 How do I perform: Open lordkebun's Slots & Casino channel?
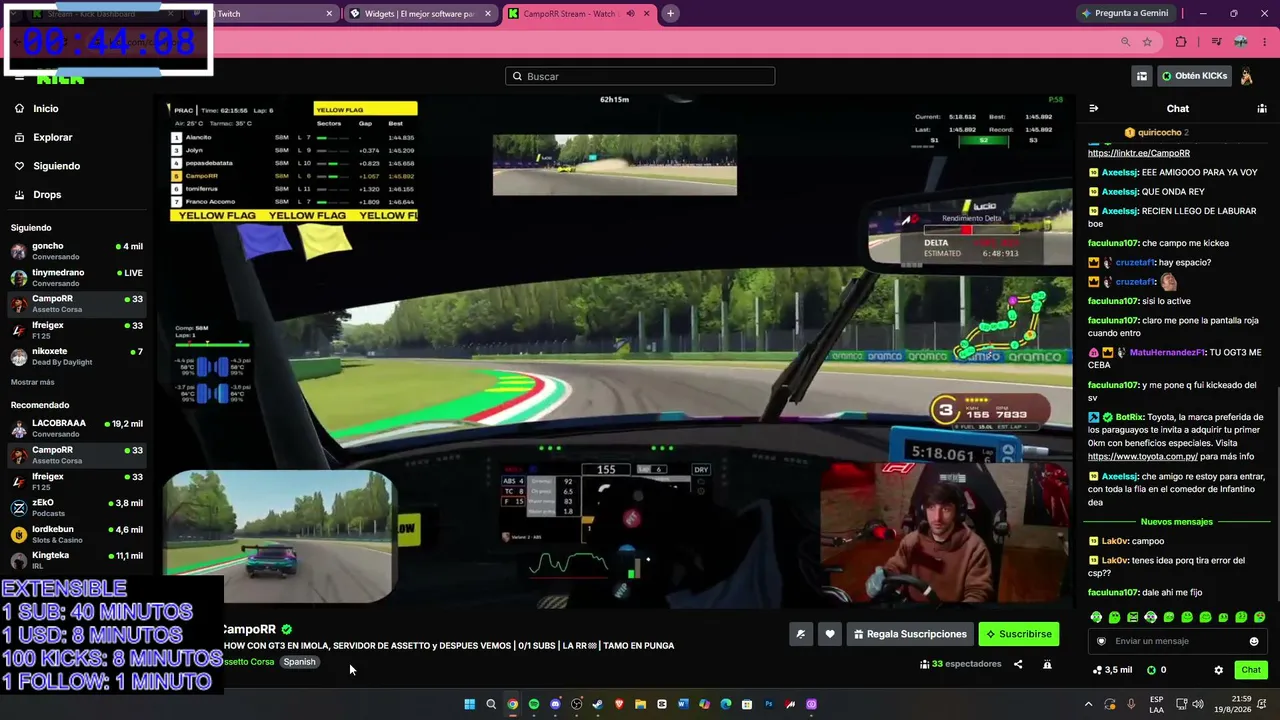coord(77,534)
